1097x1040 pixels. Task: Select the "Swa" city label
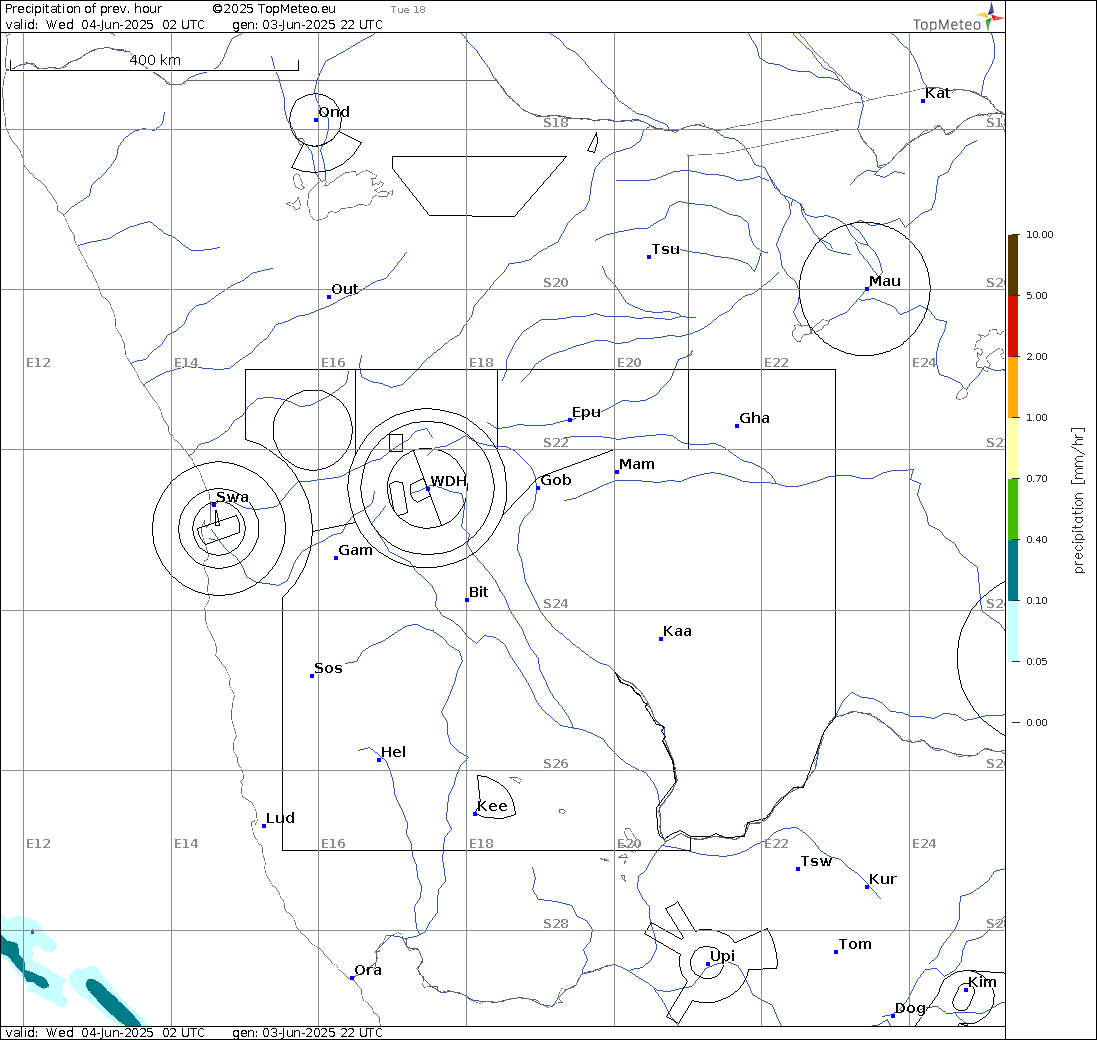click(232, 497)
